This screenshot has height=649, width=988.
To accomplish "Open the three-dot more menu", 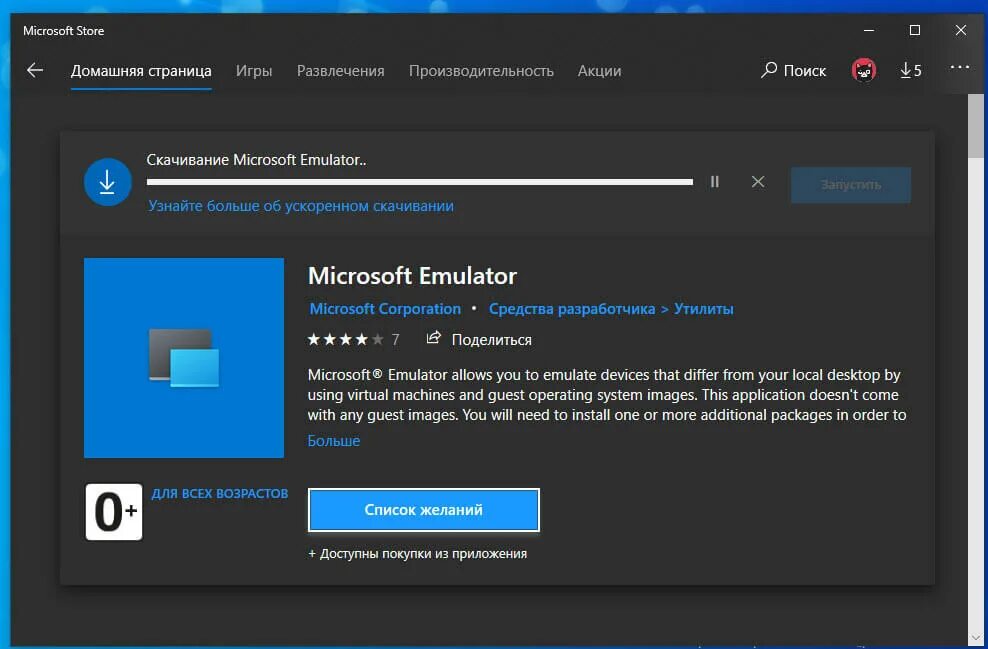I will click(x=959, y=67).
